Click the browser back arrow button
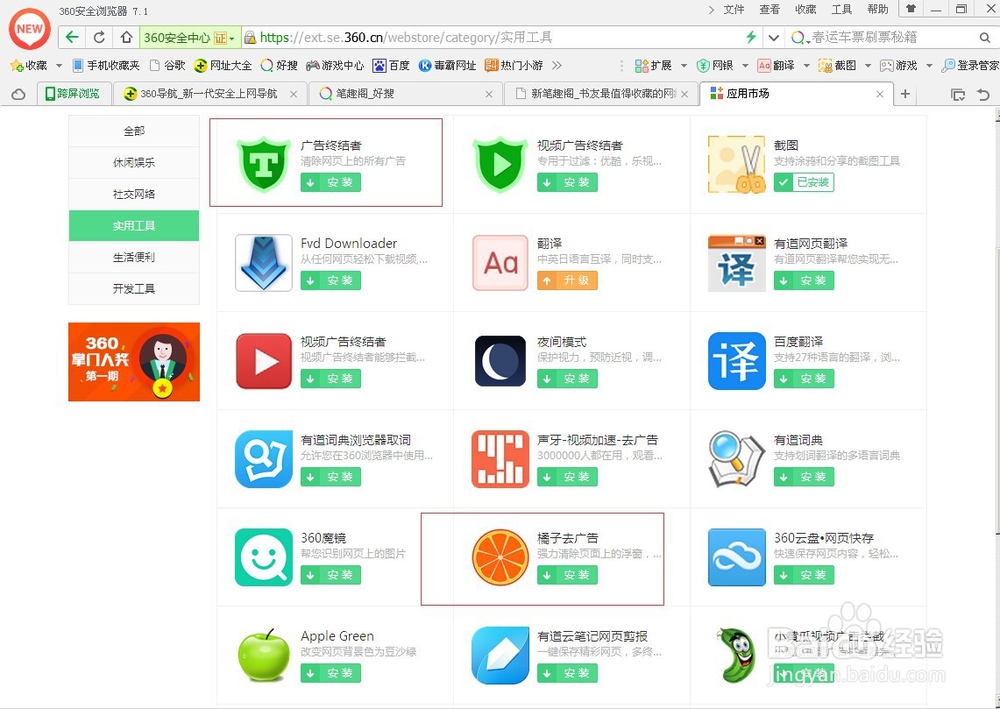This screenshot has width=1000, height=709. pos(72,37)
